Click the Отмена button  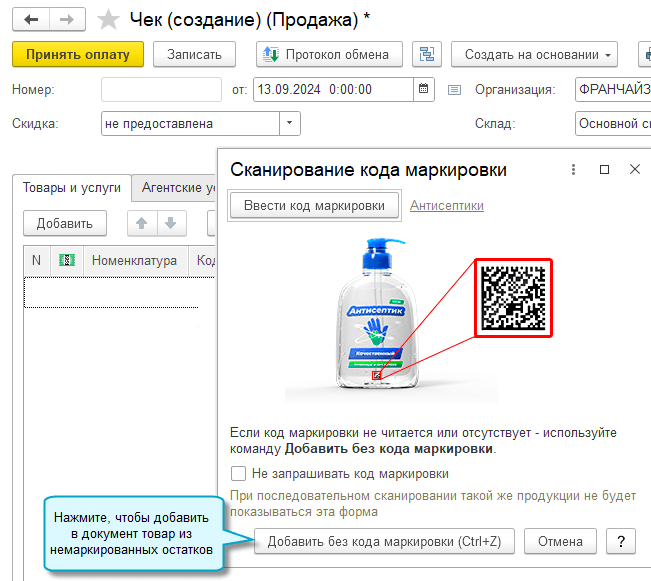coord(560,542)
